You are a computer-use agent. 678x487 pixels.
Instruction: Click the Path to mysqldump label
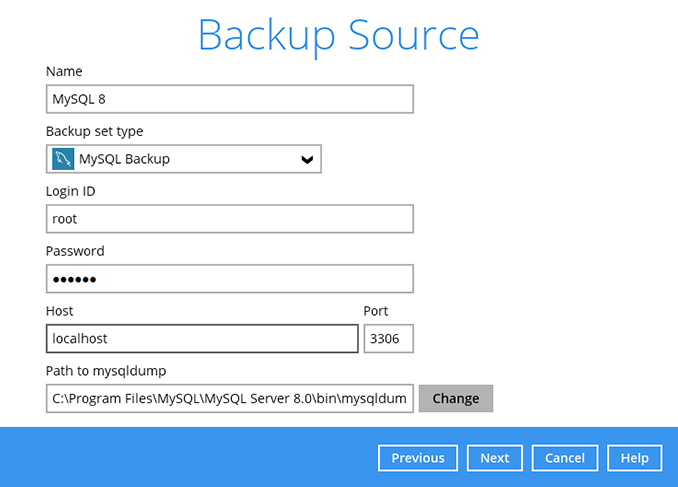coord(106,371)
